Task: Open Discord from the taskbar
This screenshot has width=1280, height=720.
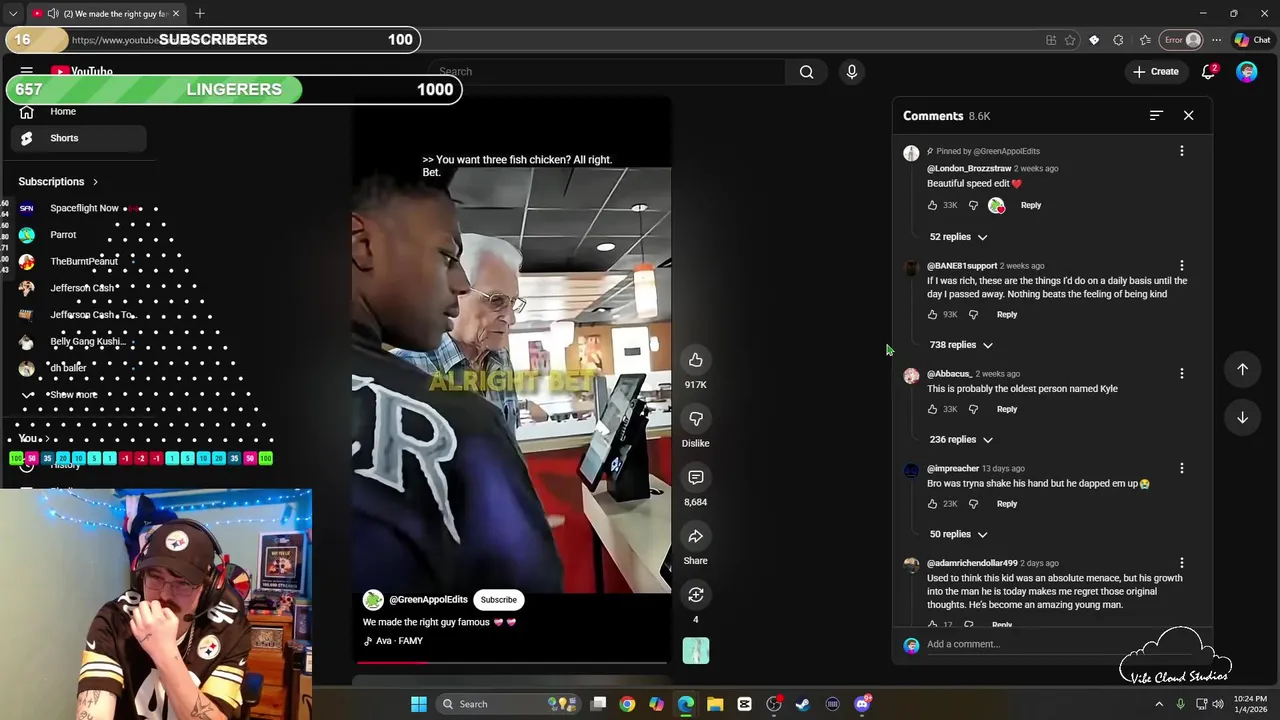Action: pos(862,704)
